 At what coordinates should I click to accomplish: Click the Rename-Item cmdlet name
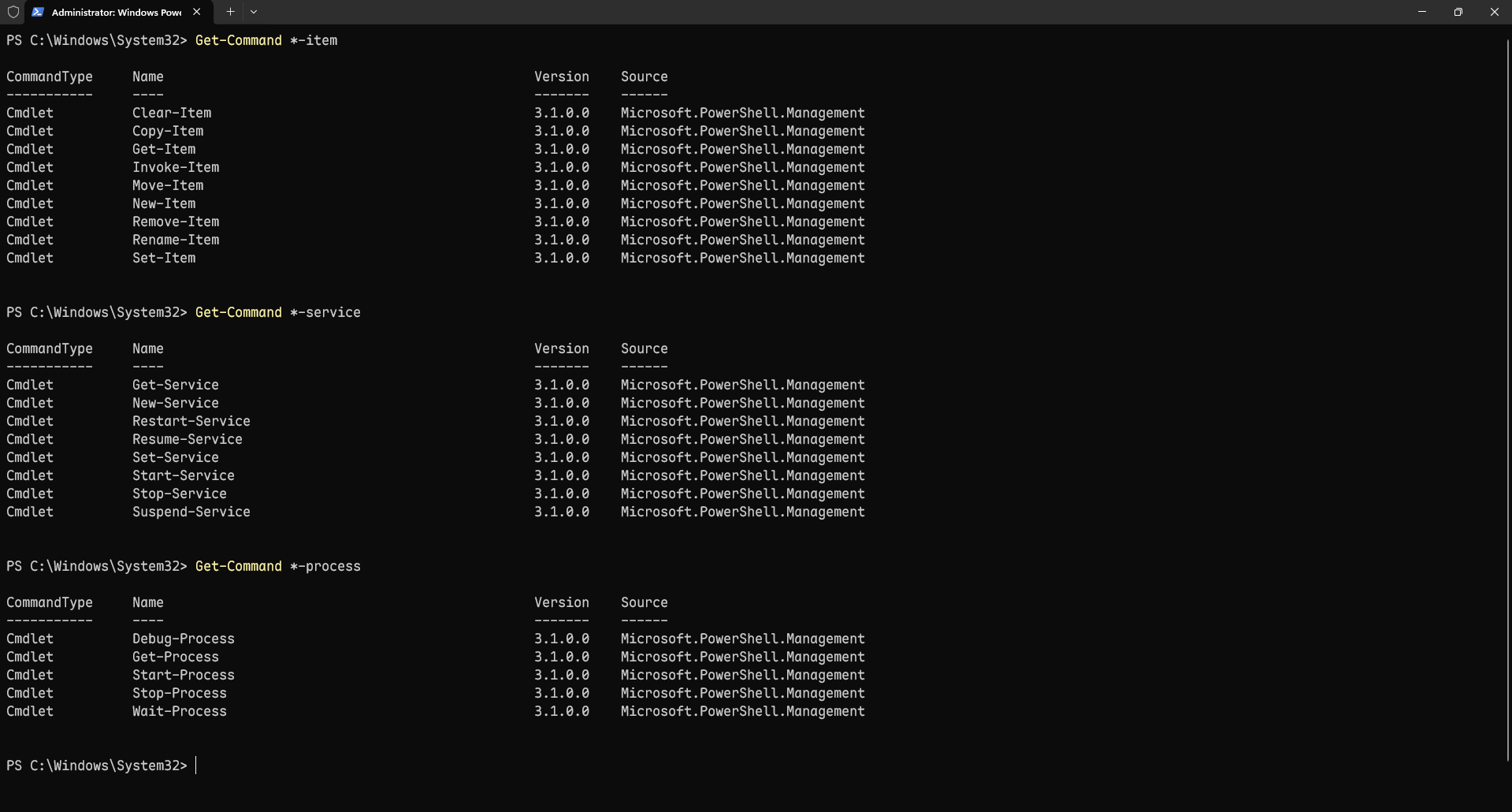tap(175, 240)
